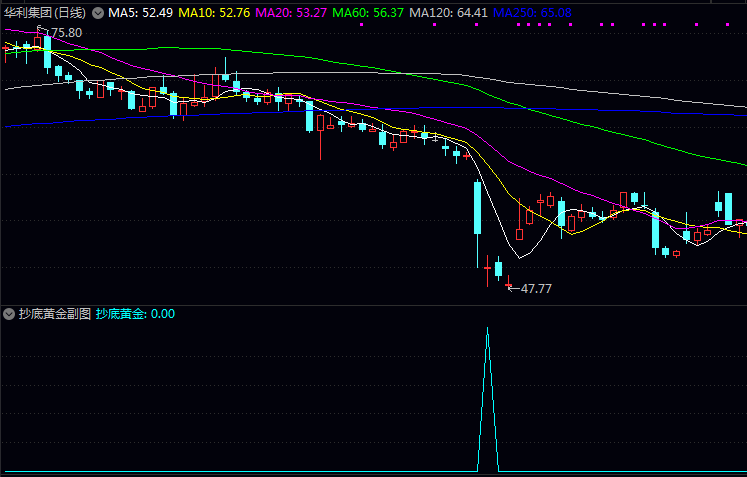Screen dimensions: 747x477
Task: Click the red arrow beside the 47.77 low
Action: pos(511,287)
